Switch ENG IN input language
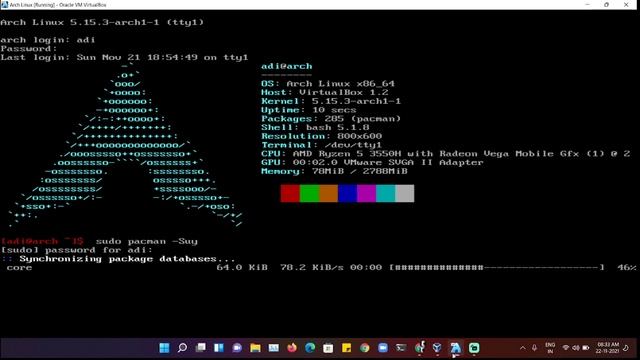Screen dimensions: 640x360 [550, 348]
